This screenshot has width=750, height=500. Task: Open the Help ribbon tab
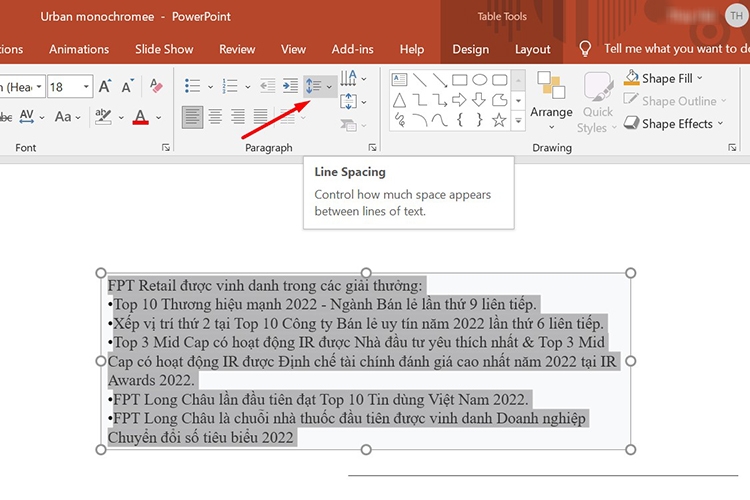pos(412,49)
